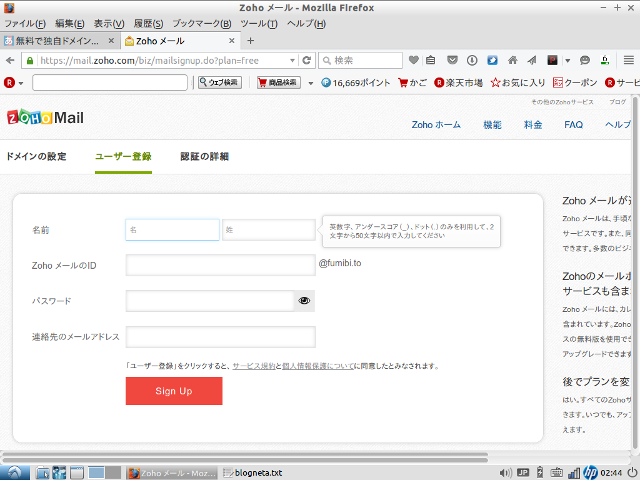Open the bookmarks list icon

click(x=431, y=60)
